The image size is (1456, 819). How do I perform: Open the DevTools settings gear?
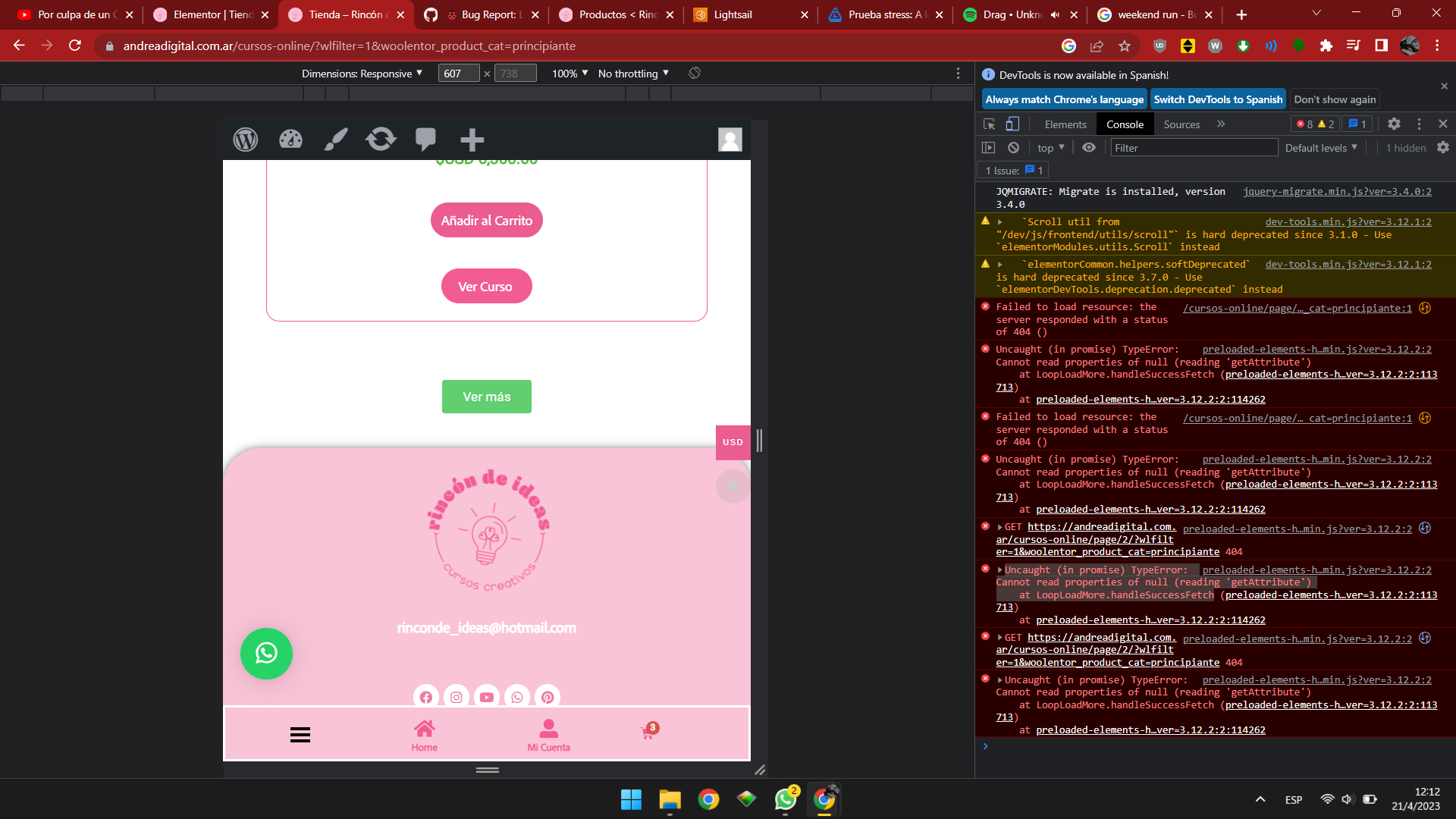point(1394,124)
